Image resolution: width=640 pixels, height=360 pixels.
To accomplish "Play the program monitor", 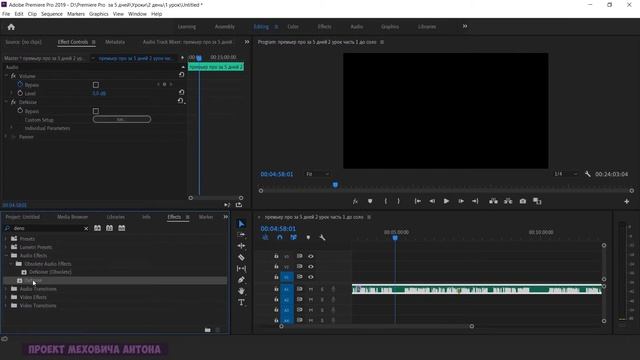I will click(446, 201).
